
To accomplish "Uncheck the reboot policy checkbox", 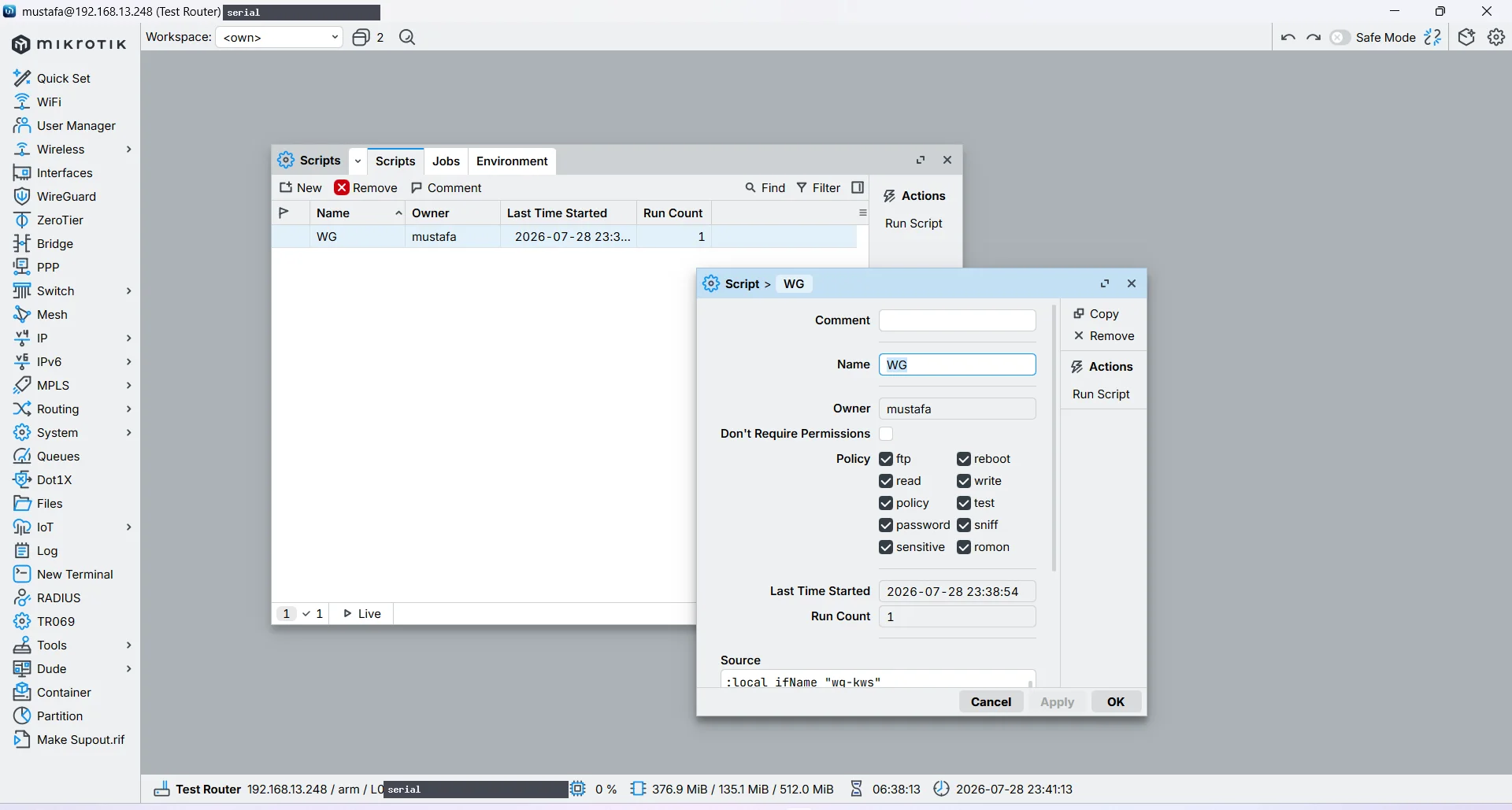I will 964,459.
